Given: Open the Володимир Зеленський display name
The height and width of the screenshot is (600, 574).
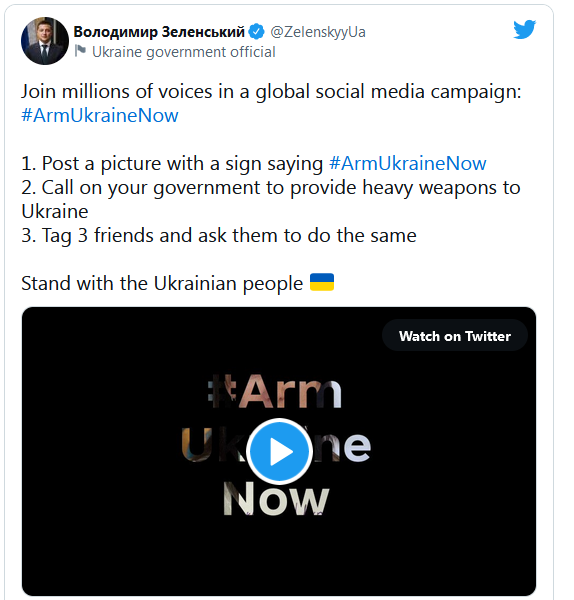Looking at the screenshot, I should tap(159, 32).
